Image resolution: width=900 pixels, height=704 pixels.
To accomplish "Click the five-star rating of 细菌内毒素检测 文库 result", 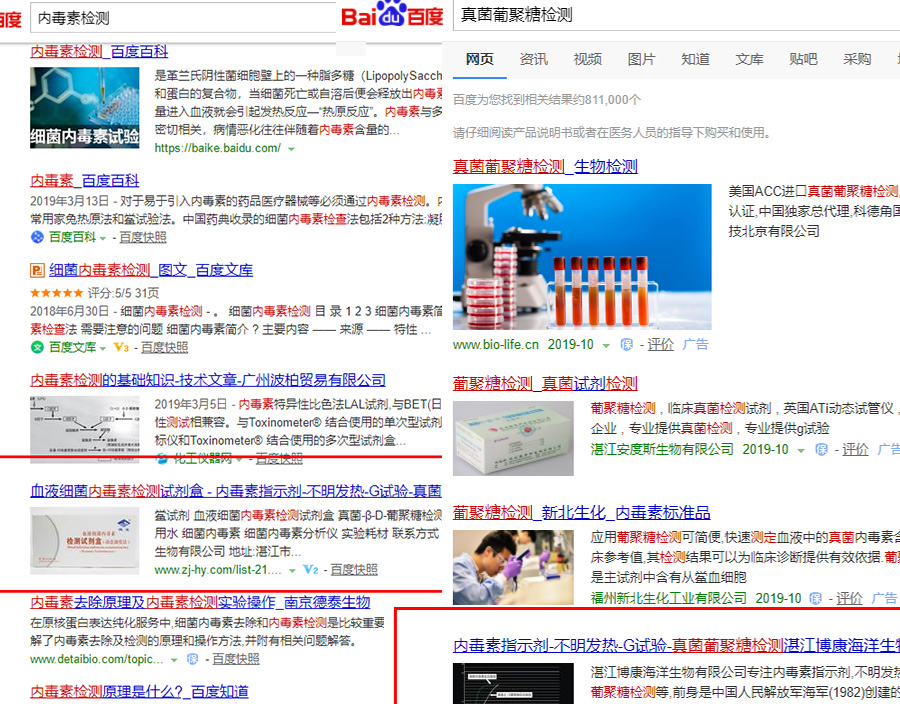I will point(57,293).
